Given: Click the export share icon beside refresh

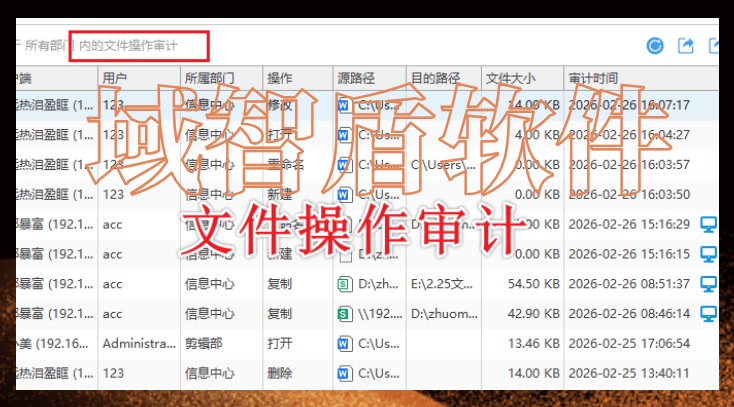Looking at the screenshot, I should (x=686, y=45).
